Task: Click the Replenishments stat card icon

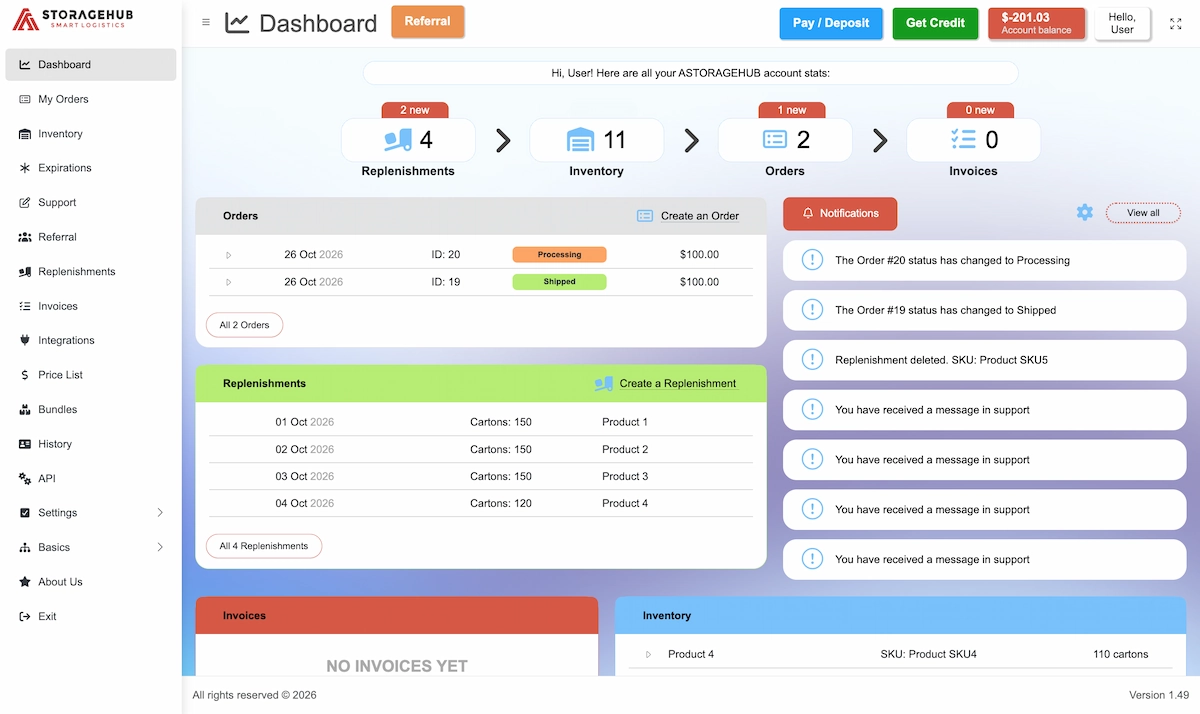Action: (x=398, y=140)
